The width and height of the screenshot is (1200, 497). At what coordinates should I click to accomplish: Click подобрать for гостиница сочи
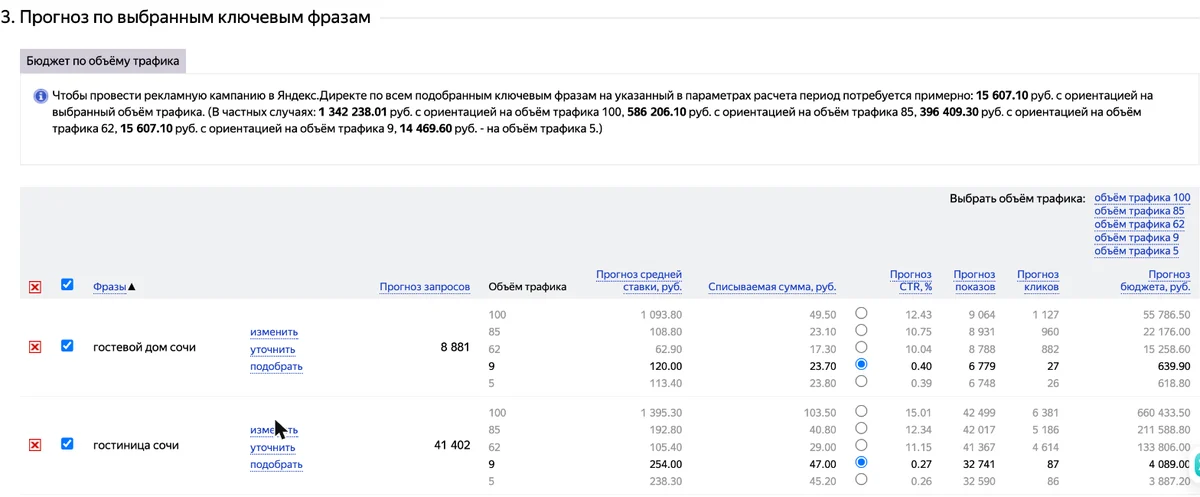click(x=276, y=464)
